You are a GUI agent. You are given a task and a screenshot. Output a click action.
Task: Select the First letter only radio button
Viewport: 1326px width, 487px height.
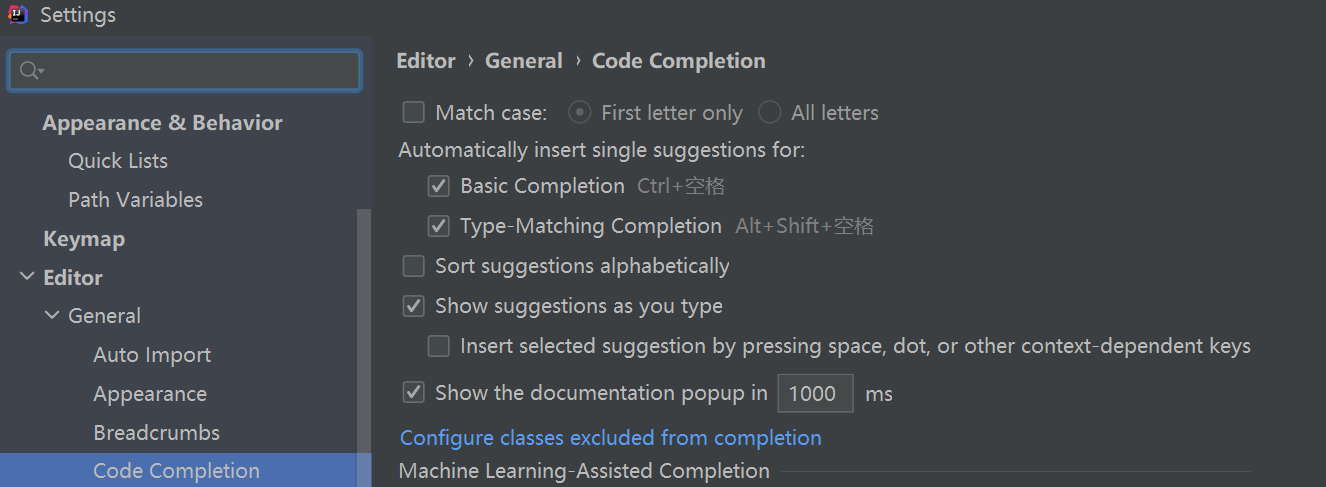[x=579, y=112]
